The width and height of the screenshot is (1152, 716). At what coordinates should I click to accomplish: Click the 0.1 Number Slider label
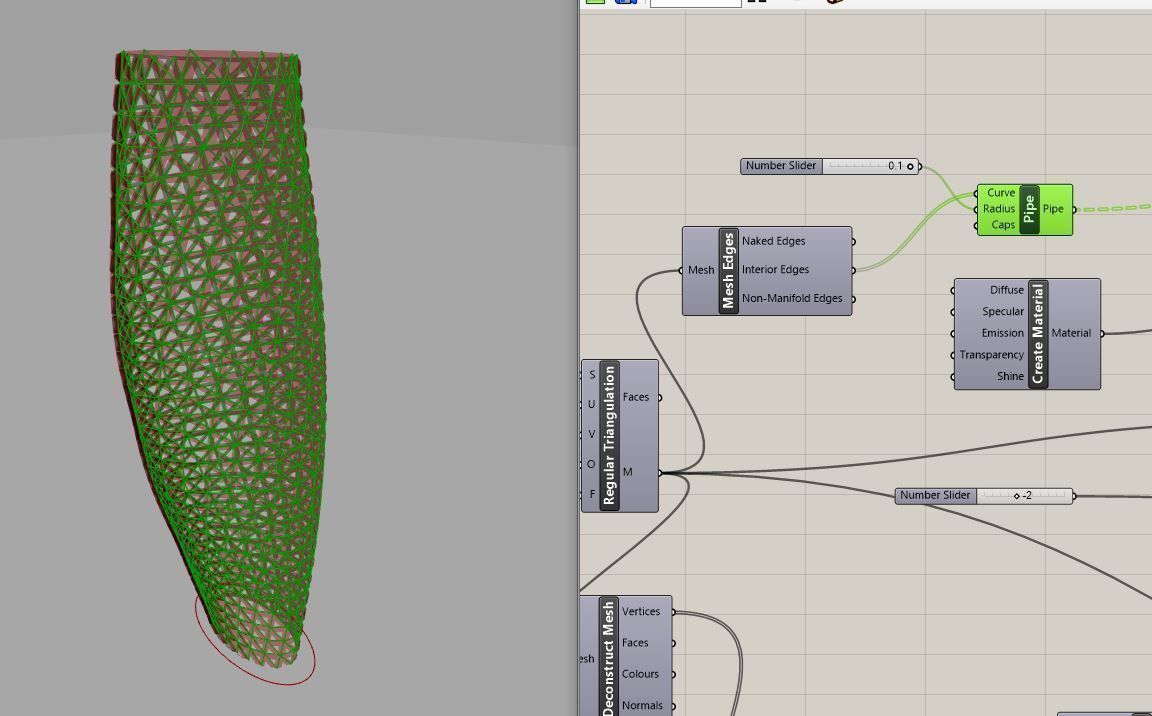pos(781,166)
